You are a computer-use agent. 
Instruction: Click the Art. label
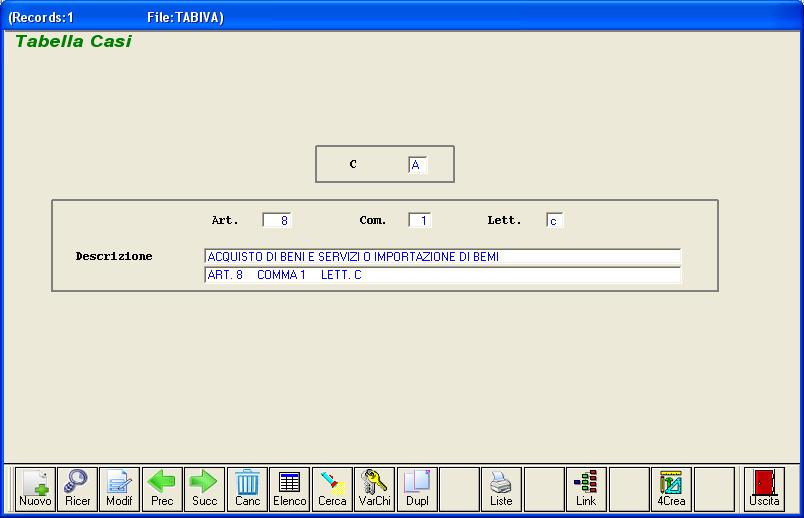click(225, 220)
